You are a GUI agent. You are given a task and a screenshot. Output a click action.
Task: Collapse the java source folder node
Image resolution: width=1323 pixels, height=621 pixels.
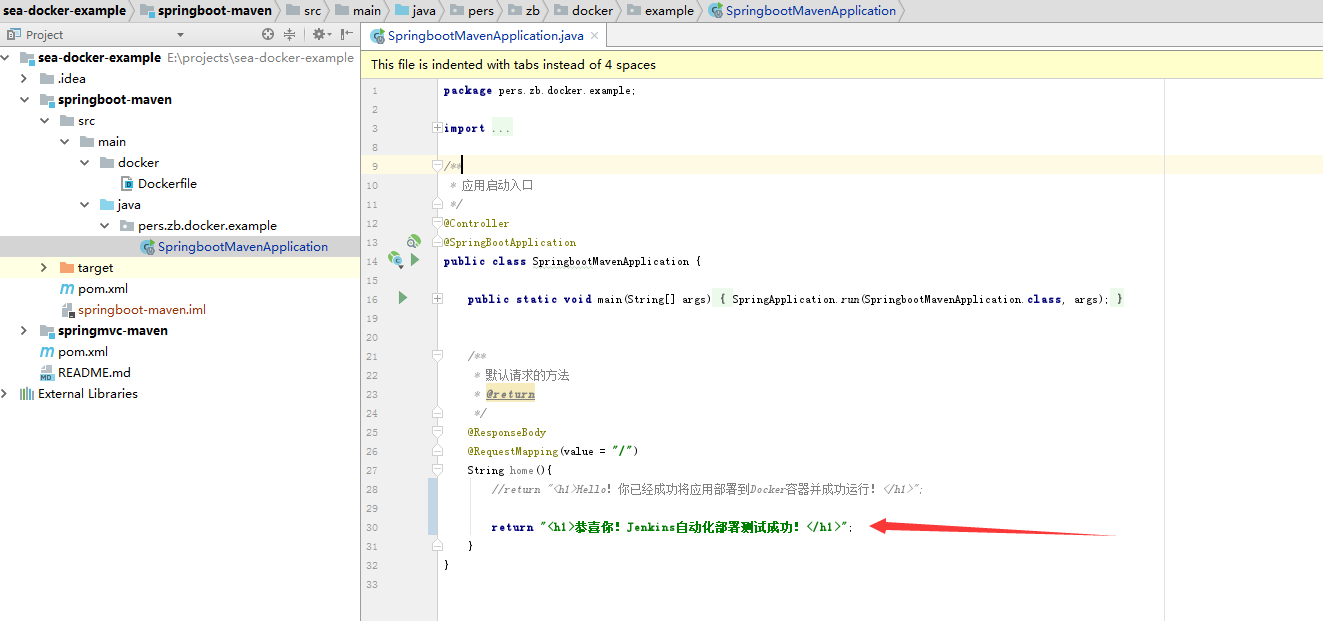(x=84, y=205)
